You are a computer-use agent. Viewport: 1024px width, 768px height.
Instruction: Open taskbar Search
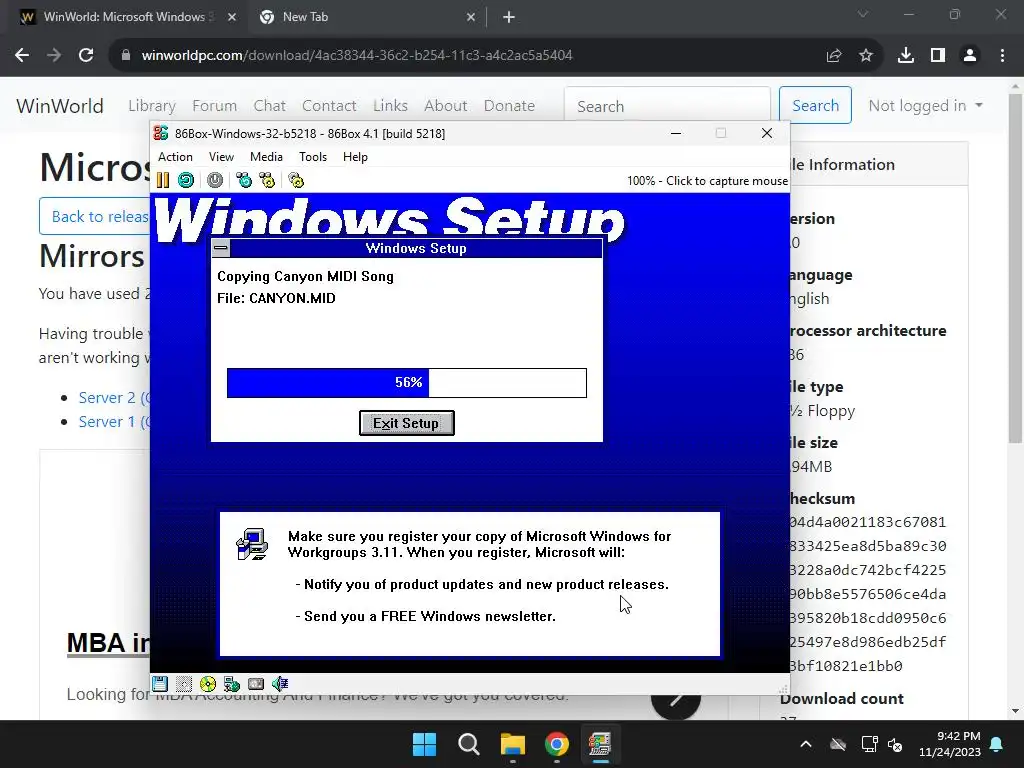[469, 744]
